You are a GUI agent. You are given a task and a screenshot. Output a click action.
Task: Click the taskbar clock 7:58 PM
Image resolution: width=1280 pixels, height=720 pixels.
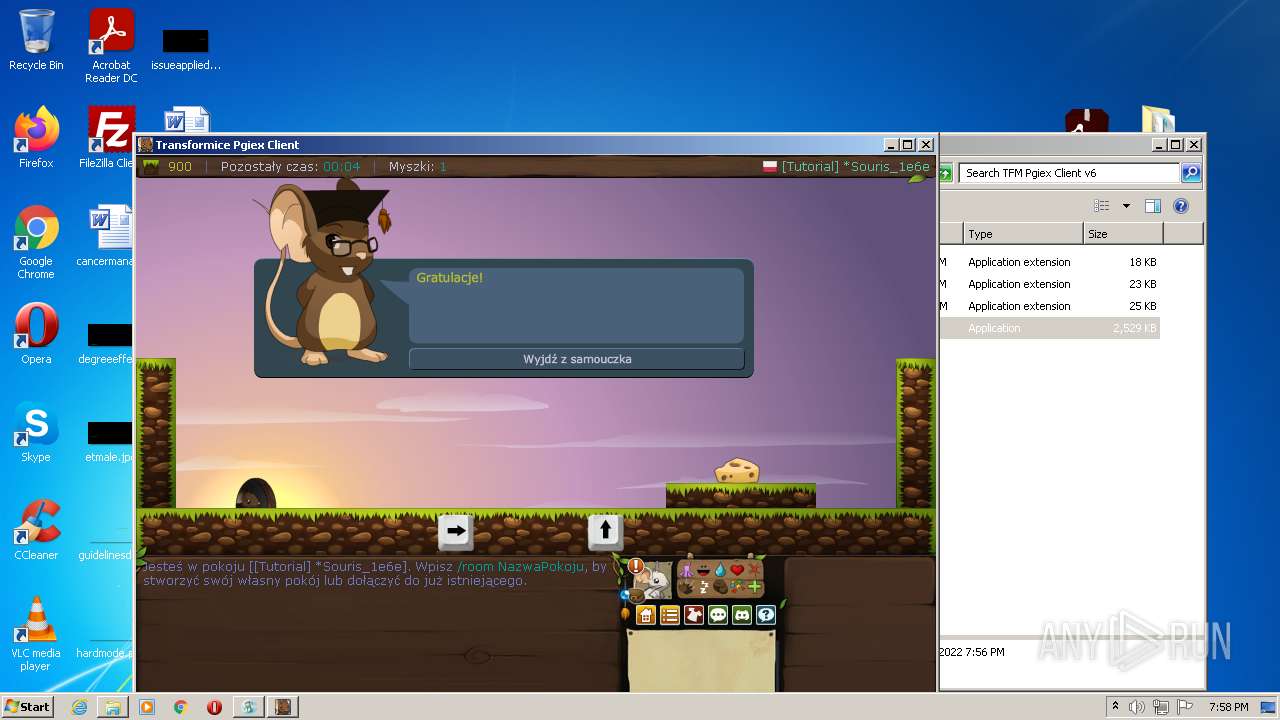click(1228, 707)
